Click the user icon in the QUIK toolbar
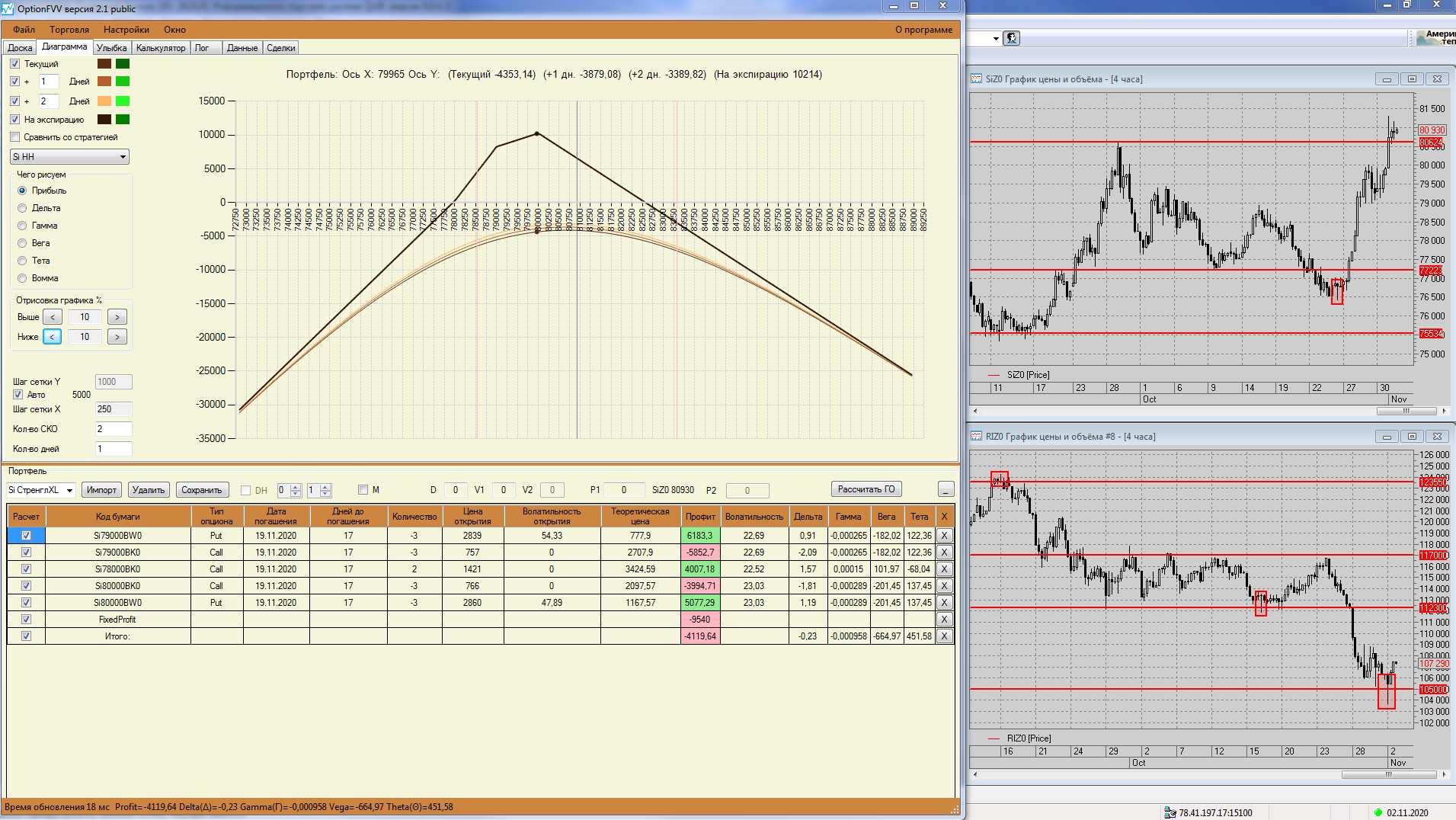The height and width of the screenshot is (820, 1456). point(1012,38)
